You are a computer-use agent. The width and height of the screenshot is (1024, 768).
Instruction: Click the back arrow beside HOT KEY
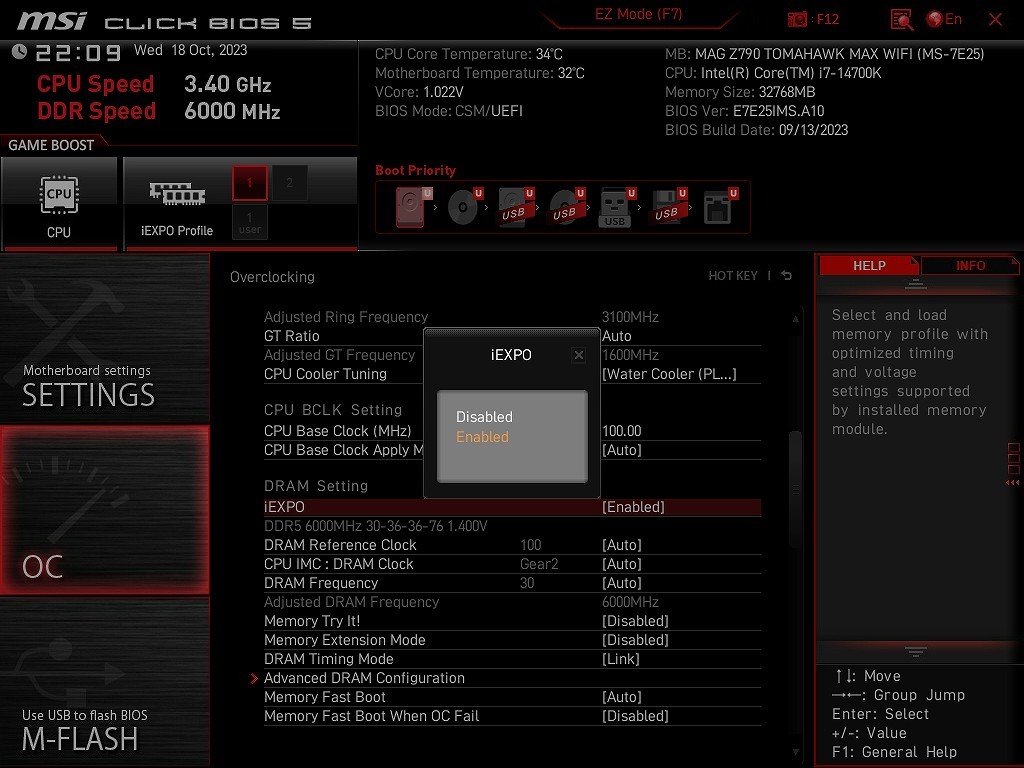(787, 276)
